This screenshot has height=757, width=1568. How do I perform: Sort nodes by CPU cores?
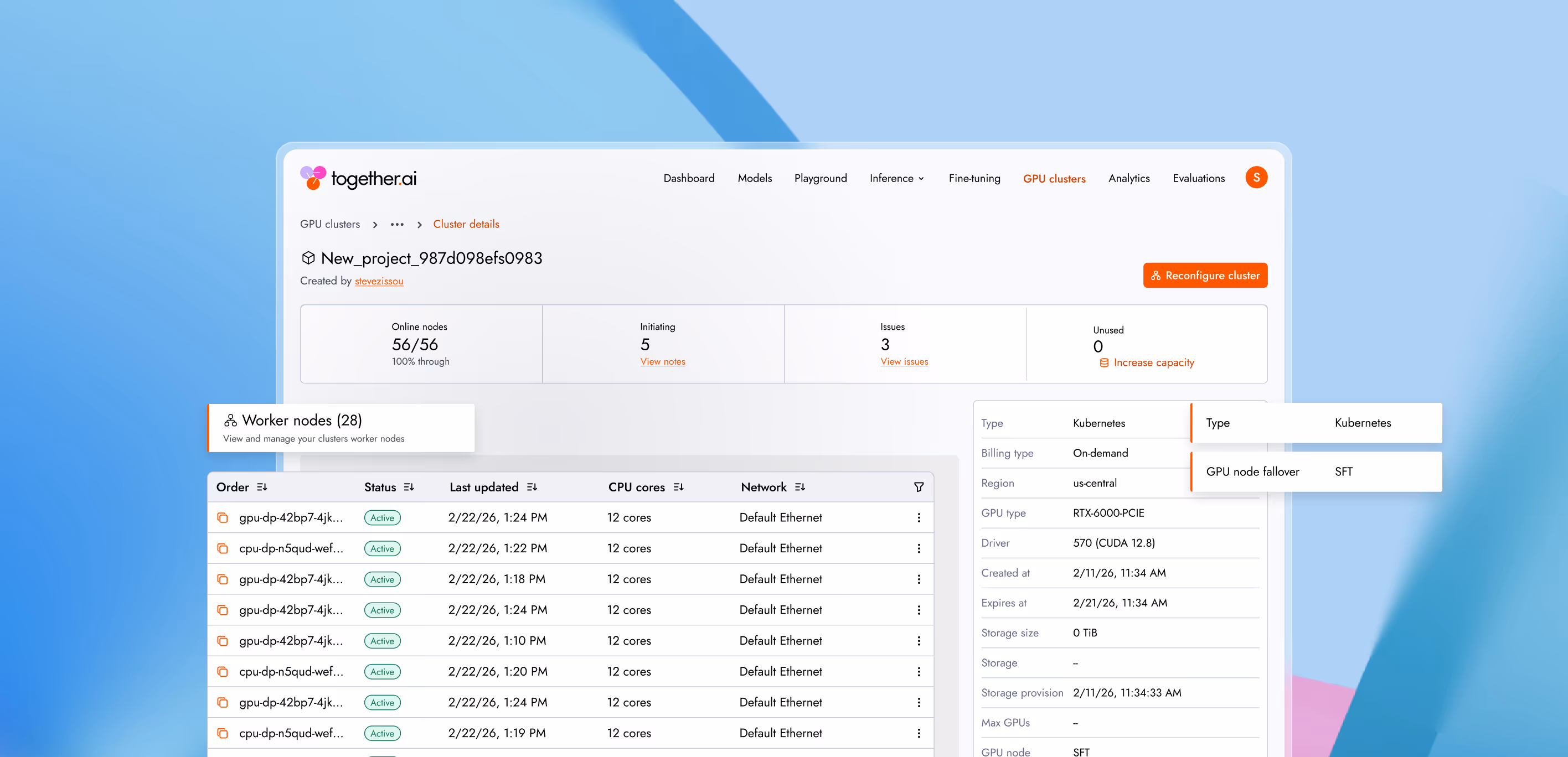click(678, 488)
